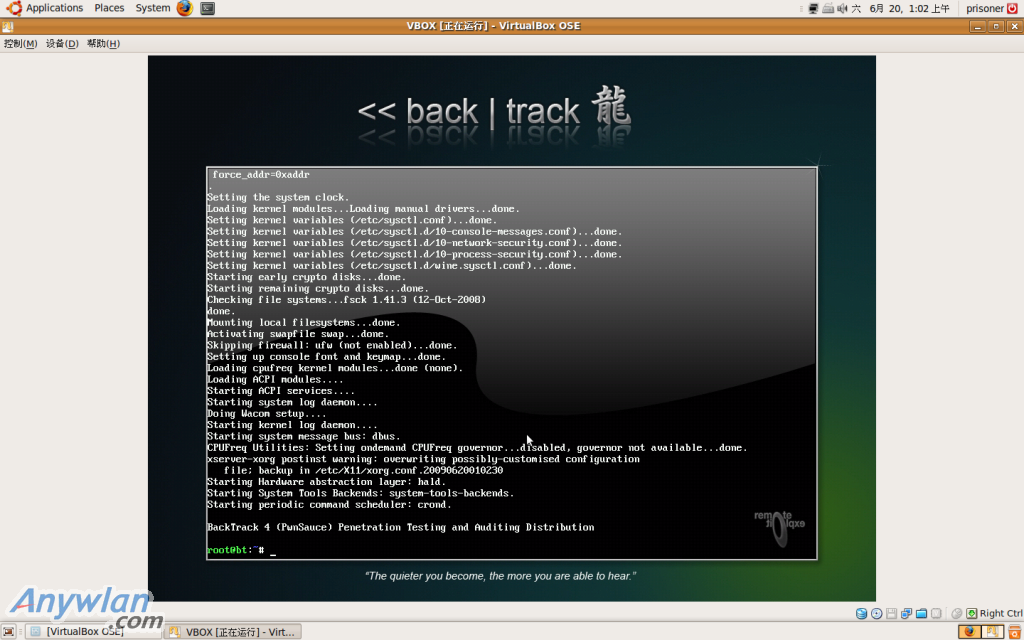Click the hard disk activity status icon
This screenshot has width=1024, height=640.
pyautogui.click(x=861, y=613)
